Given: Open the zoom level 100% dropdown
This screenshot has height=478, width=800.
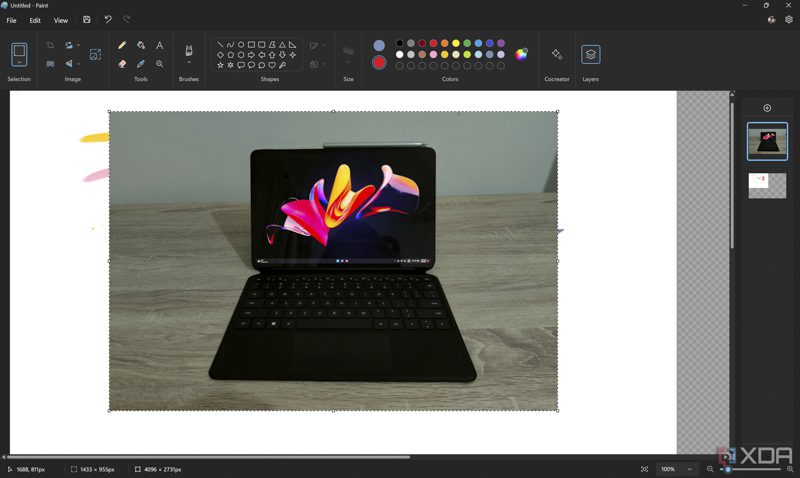Looking at the screenshot, I should coord(677,469).
